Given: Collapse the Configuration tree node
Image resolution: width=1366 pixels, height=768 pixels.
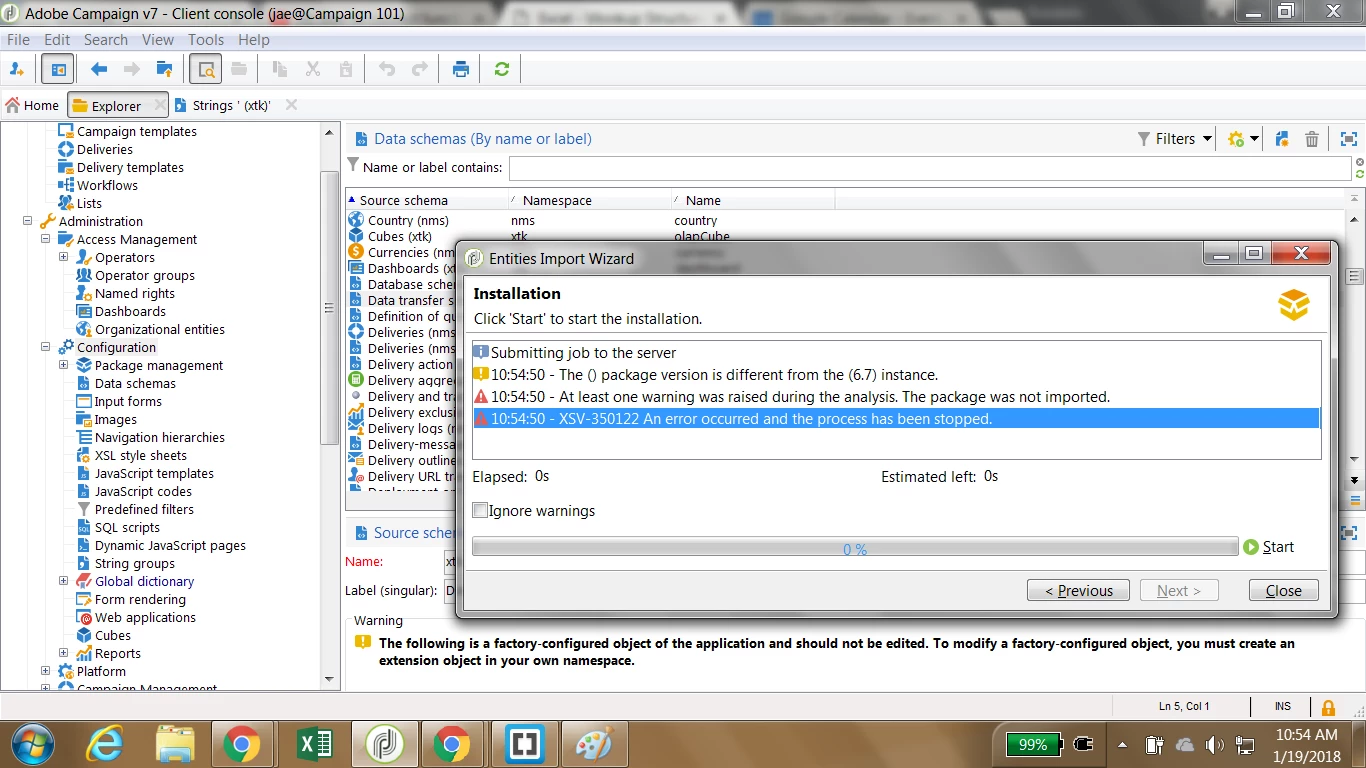Looking at the screenshot, I should (45, 347).
